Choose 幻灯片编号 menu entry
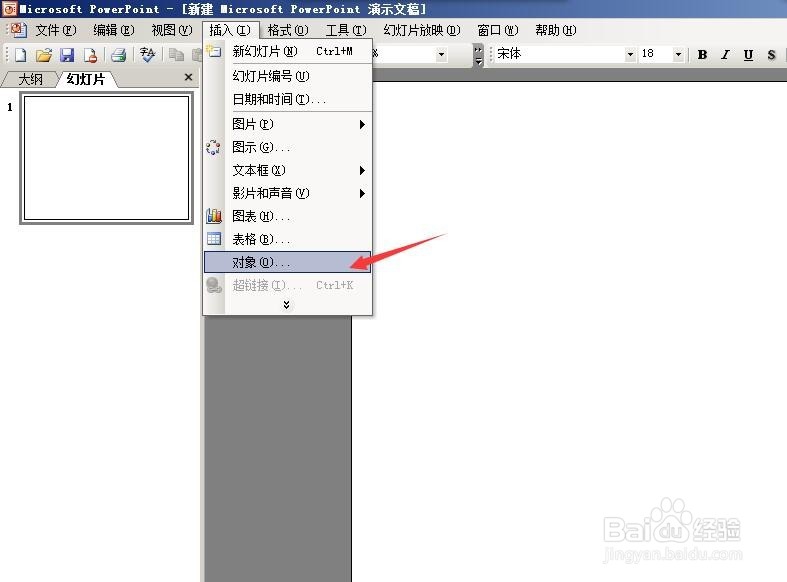 [x=288, y=76]
